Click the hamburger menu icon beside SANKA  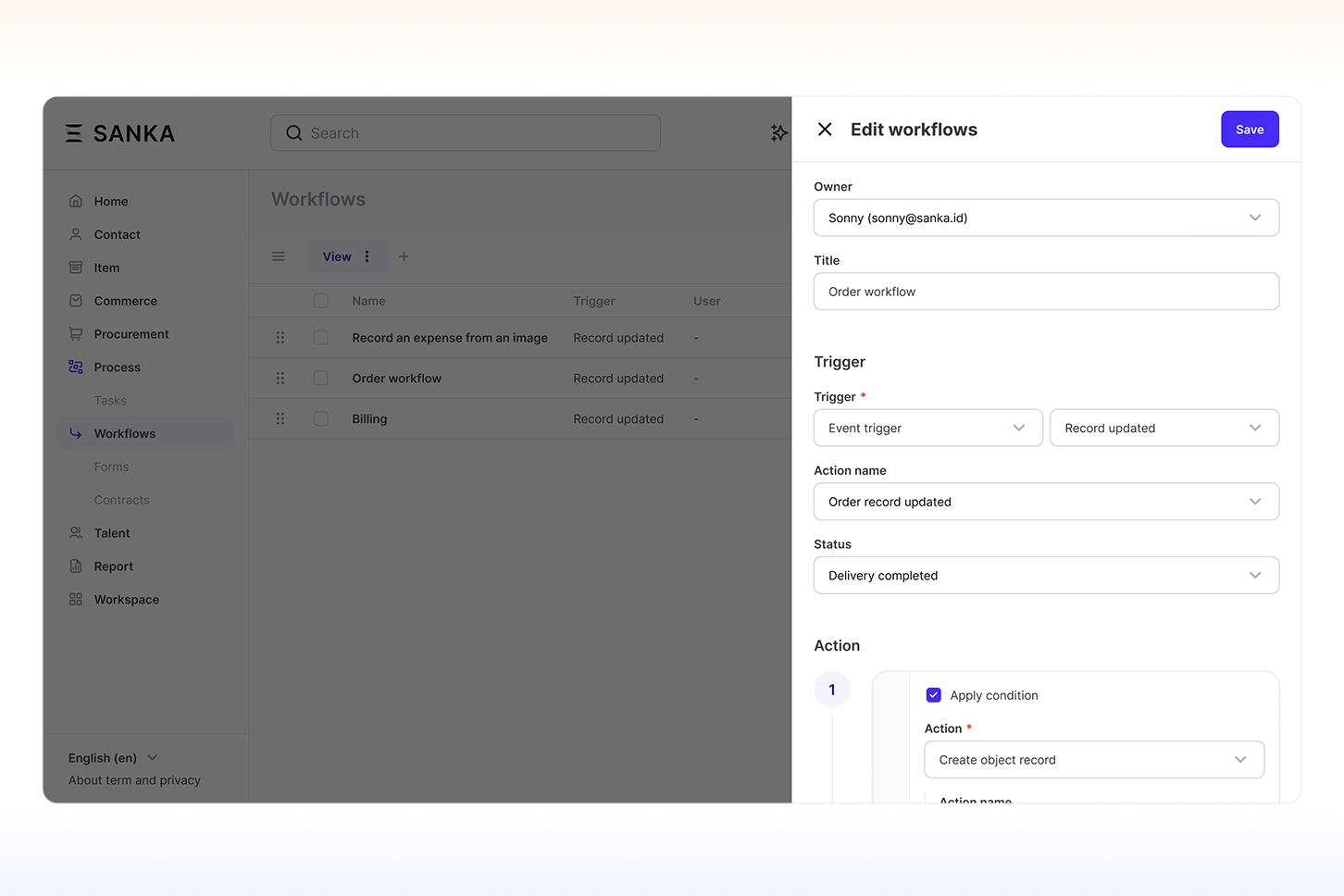click(74, 133)
